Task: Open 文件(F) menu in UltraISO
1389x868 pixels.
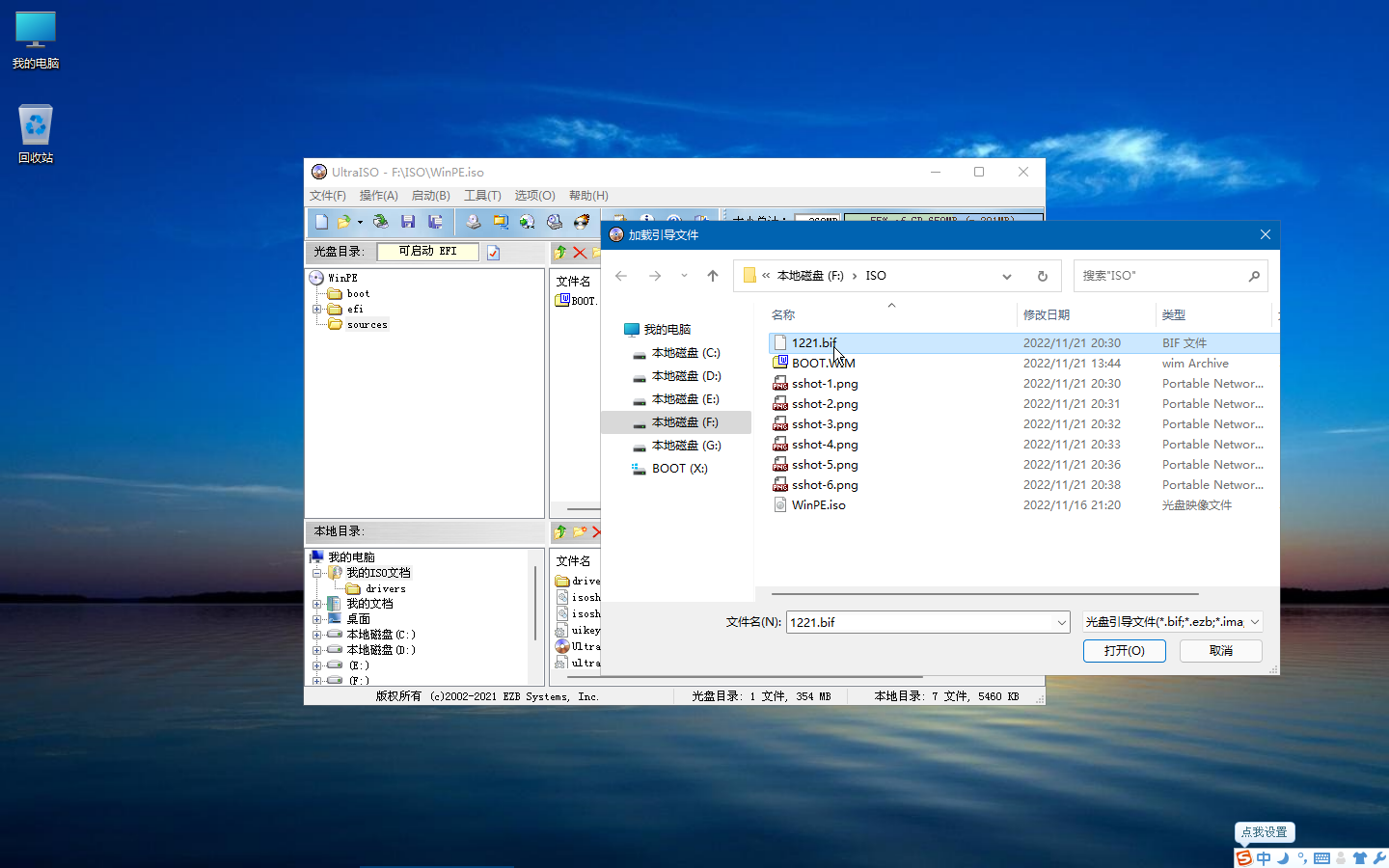Action: click(x=328, y=196)
